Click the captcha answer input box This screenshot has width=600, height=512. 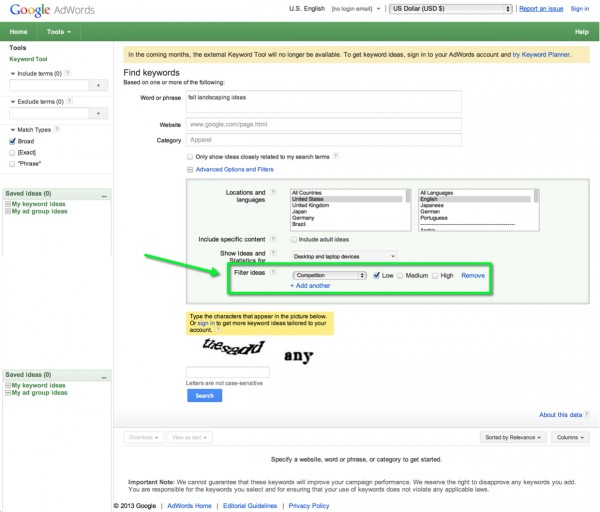coord(228,372)
